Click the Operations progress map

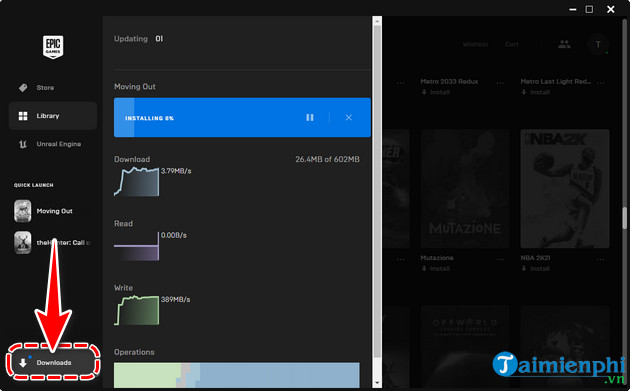pyautogui.click(x=237, y=375)
